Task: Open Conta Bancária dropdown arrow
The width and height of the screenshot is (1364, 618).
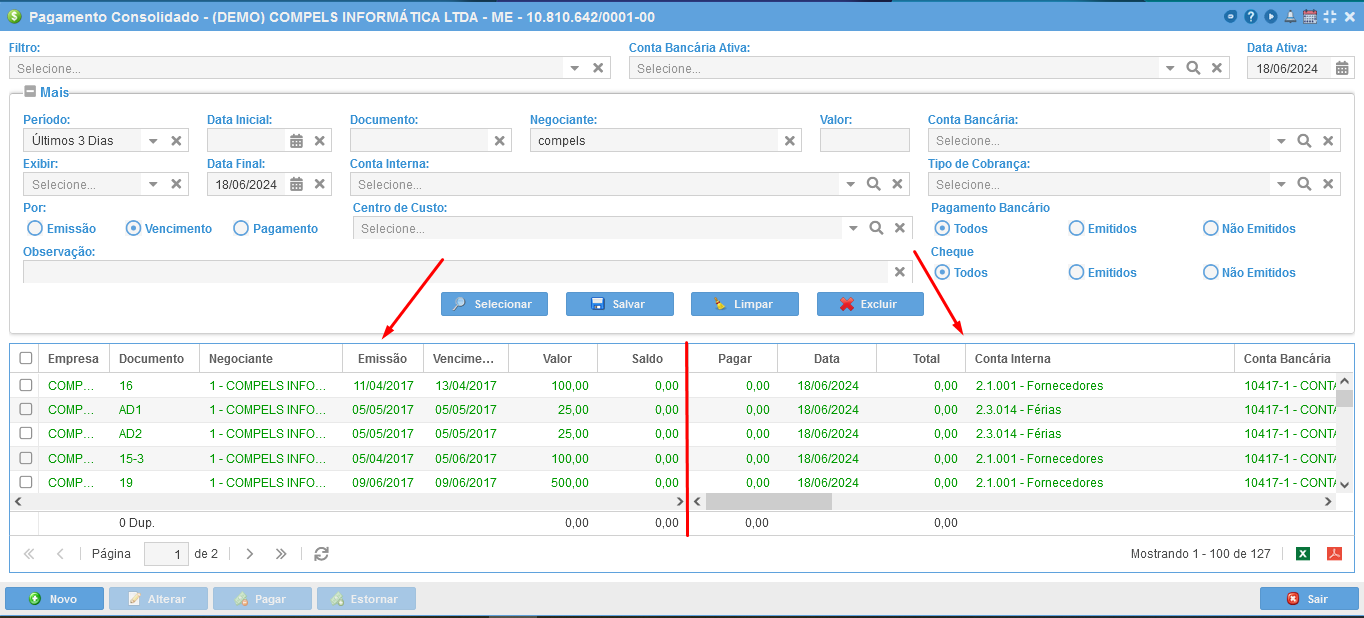Action: pyautogui.click(x=1280, y=140)
